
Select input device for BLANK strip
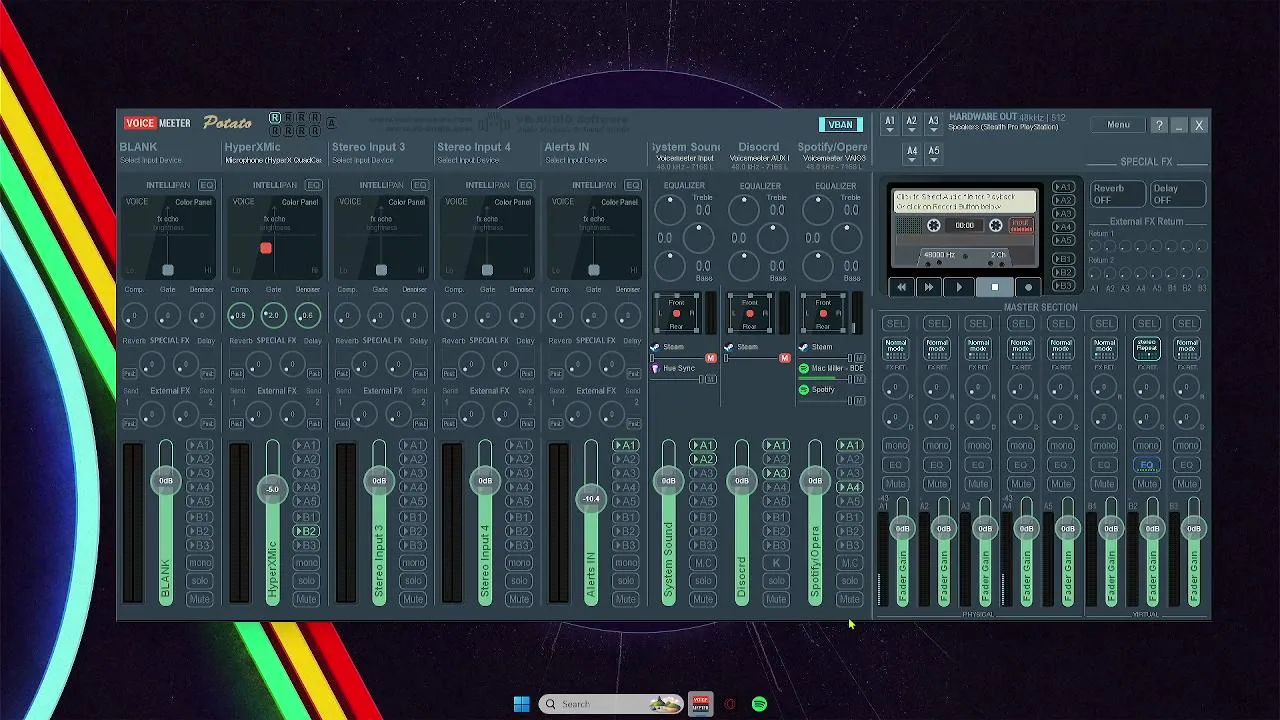click(x=151, y=160)
